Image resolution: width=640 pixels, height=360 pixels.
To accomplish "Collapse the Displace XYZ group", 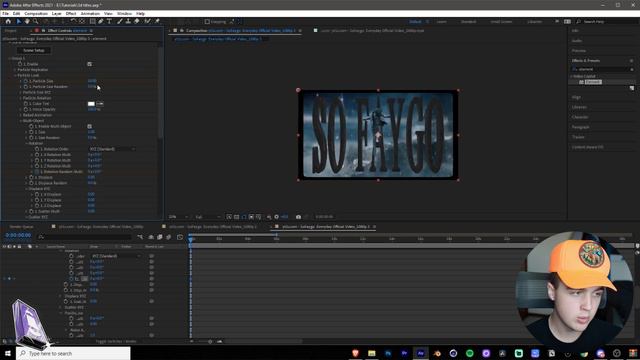I will (26, 189).
